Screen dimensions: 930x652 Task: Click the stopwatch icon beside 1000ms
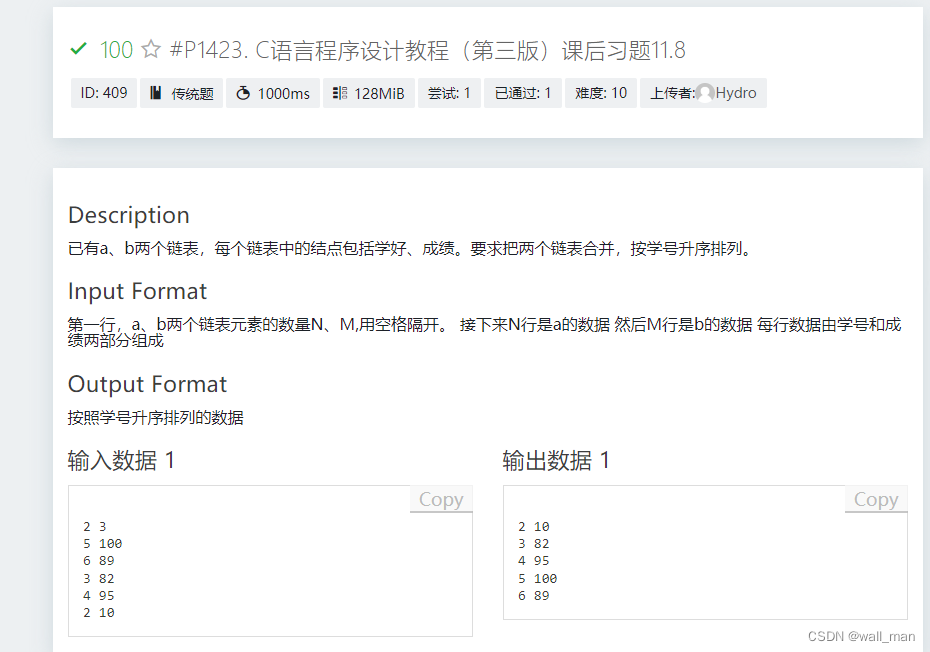[x=243, y=93]
